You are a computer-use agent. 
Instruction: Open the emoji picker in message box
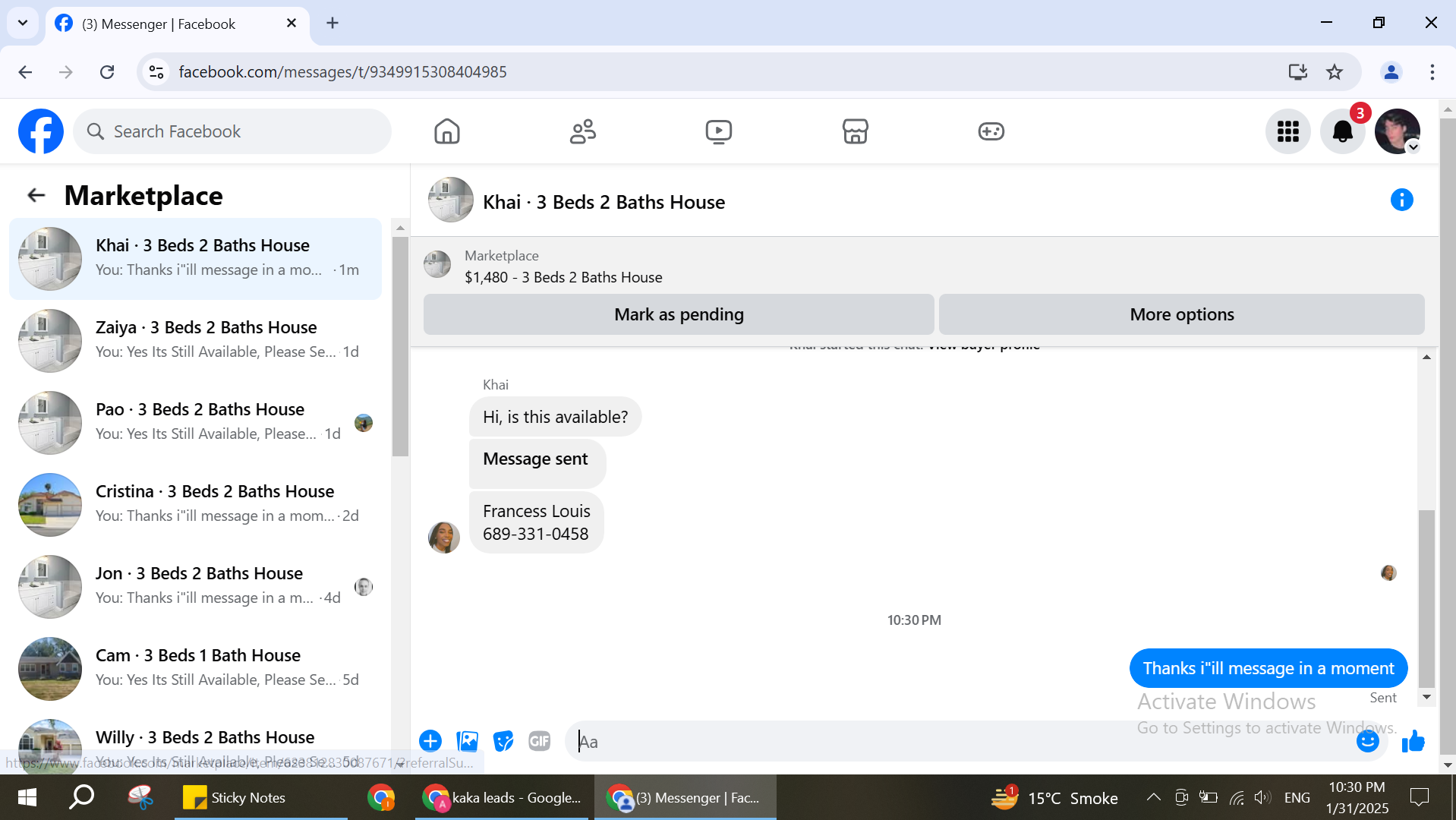coord(1368,741)
